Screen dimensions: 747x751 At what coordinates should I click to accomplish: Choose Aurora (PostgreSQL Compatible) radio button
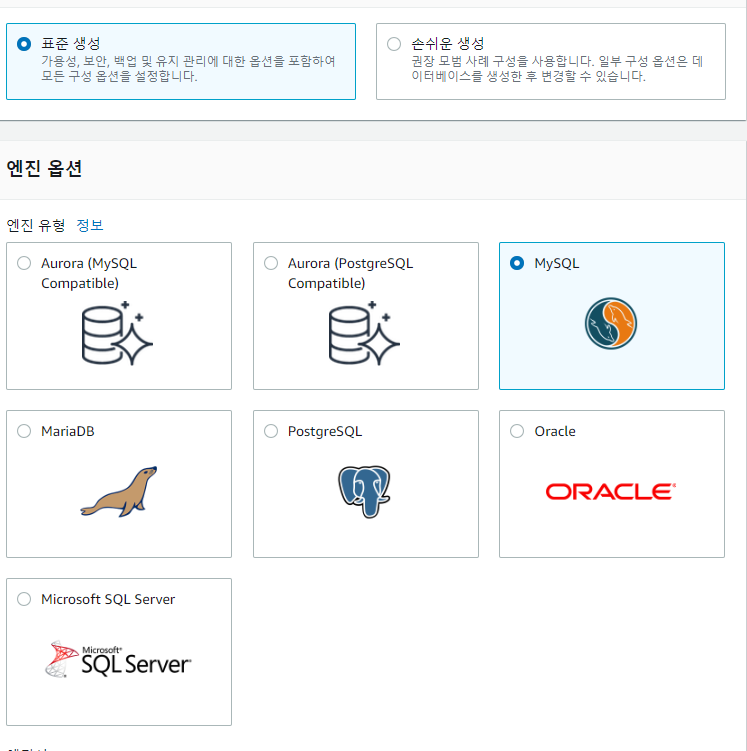click(271, 263)
